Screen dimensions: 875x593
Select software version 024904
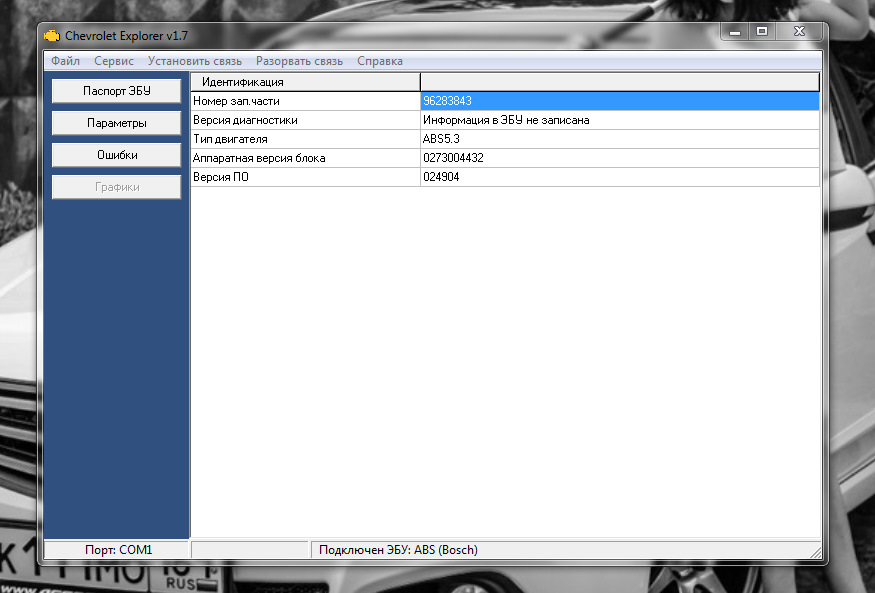click(x=620, y=177)
